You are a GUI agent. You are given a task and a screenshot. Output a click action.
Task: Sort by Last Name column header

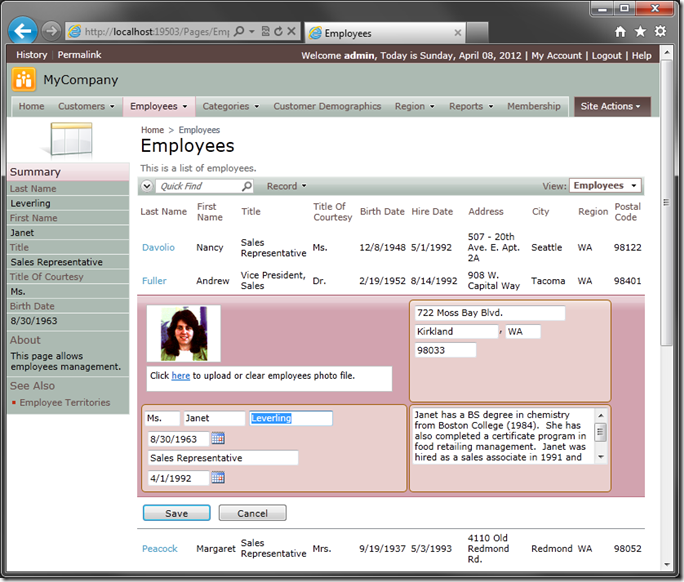[x=164, y=212]
